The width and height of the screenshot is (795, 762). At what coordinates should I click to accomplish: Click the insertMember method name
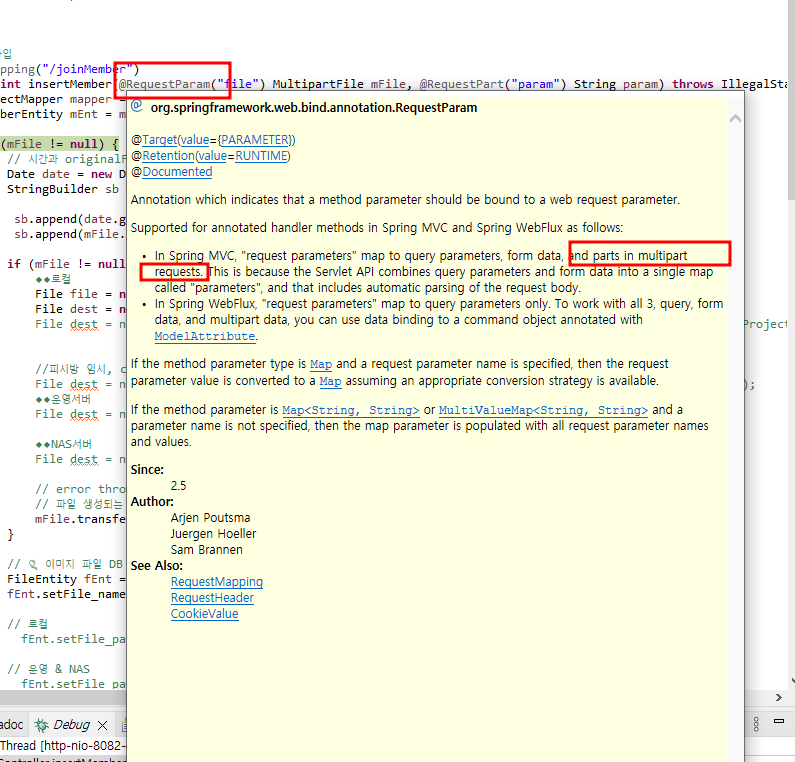click(69, 84)
